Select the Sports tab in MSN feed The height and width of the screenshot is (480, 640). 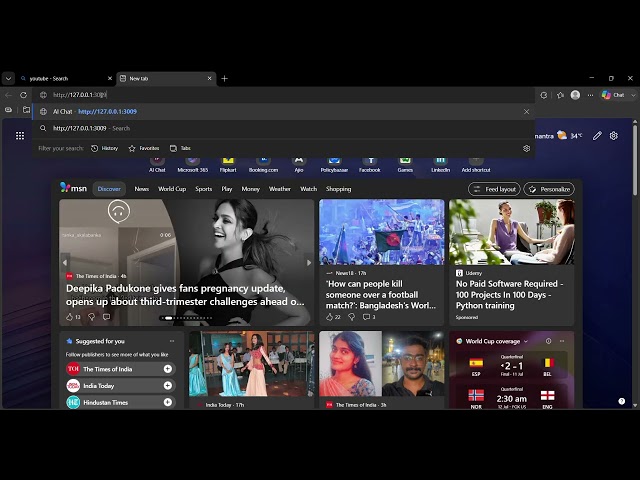pyautogui.click(x=203, y=189)
